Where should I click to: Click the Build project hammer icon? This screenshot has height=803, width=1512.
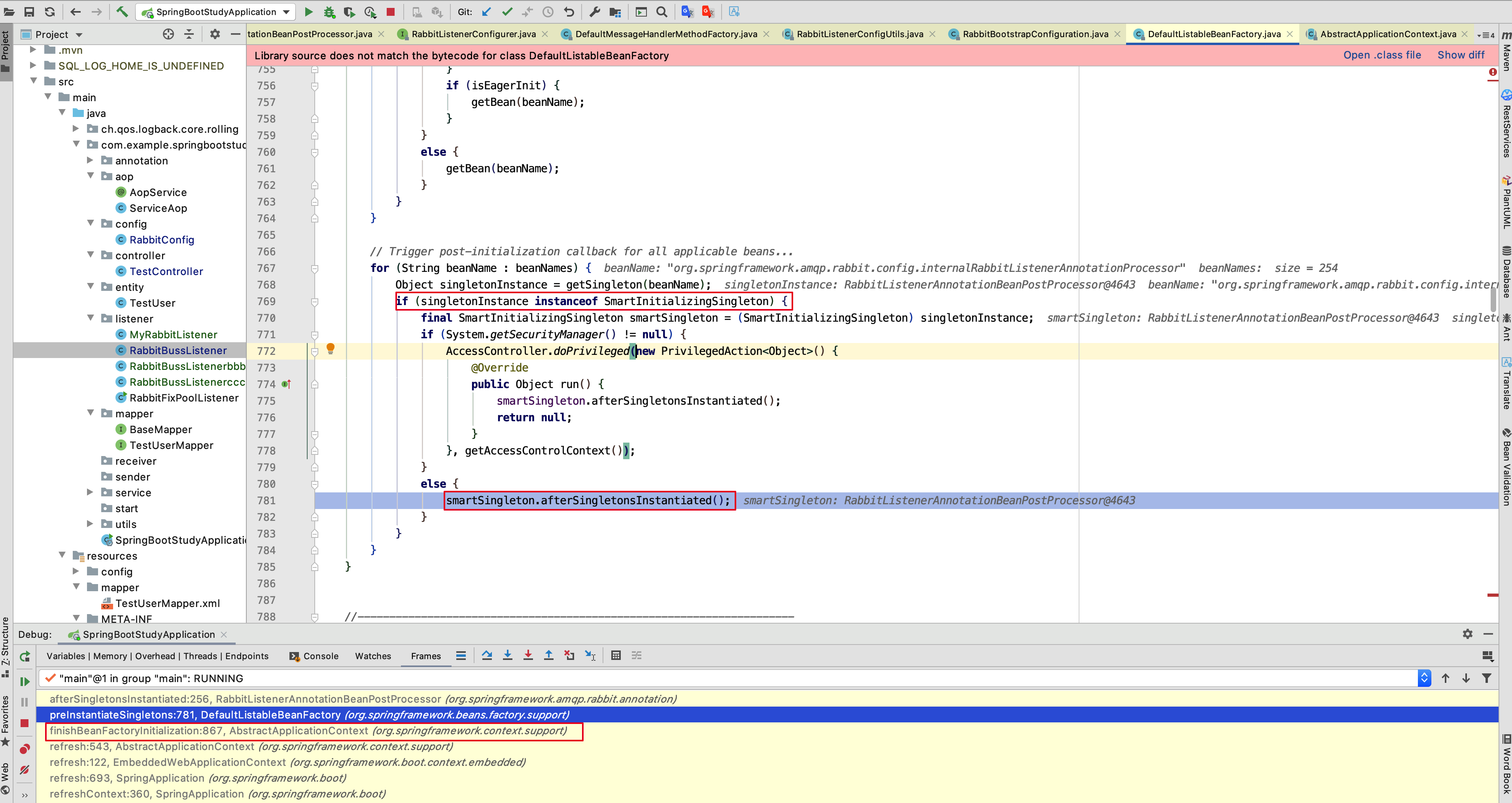[121, 12]
